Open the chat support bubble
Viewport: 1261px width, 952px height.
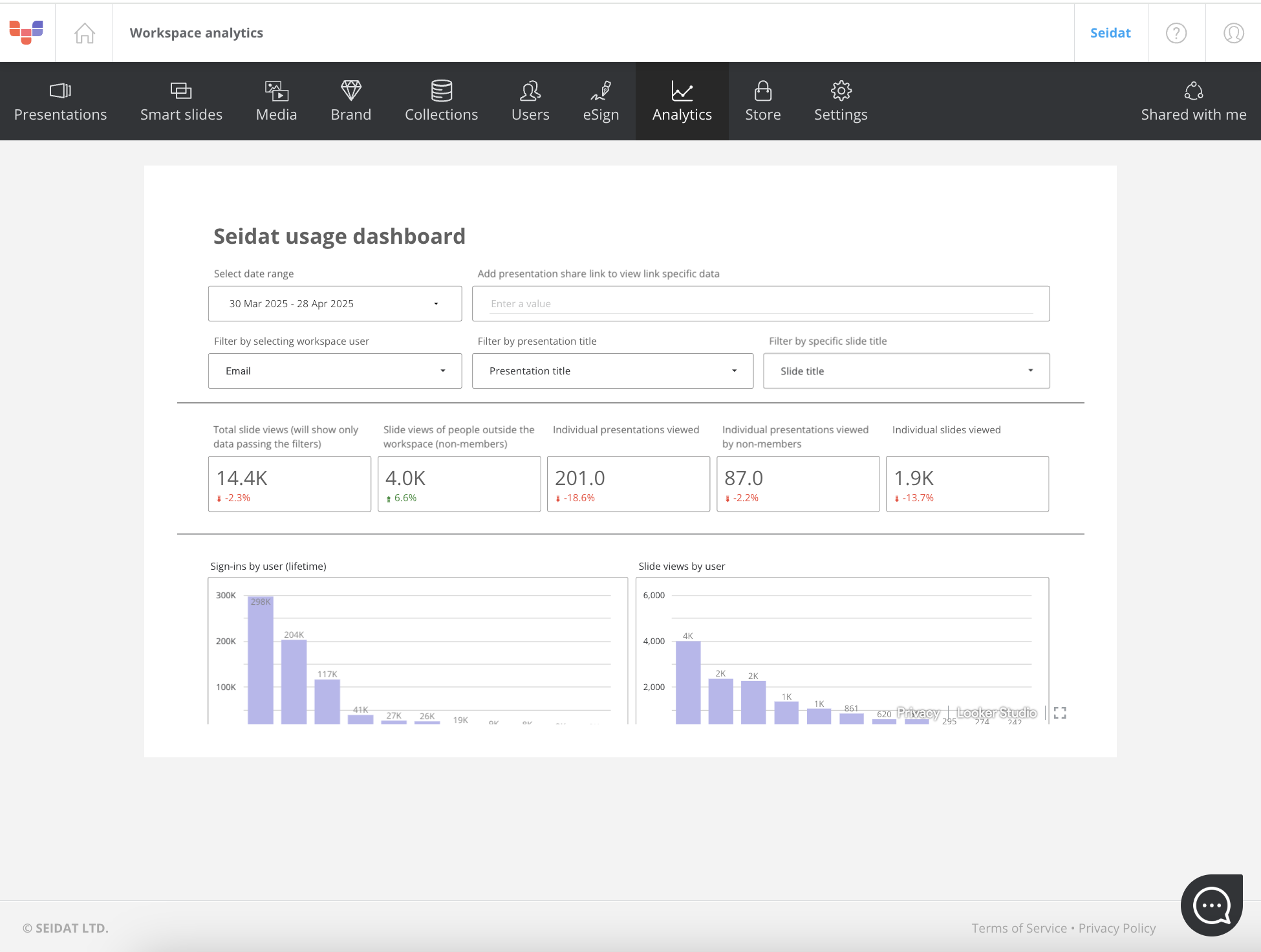tap(1211, 905)
